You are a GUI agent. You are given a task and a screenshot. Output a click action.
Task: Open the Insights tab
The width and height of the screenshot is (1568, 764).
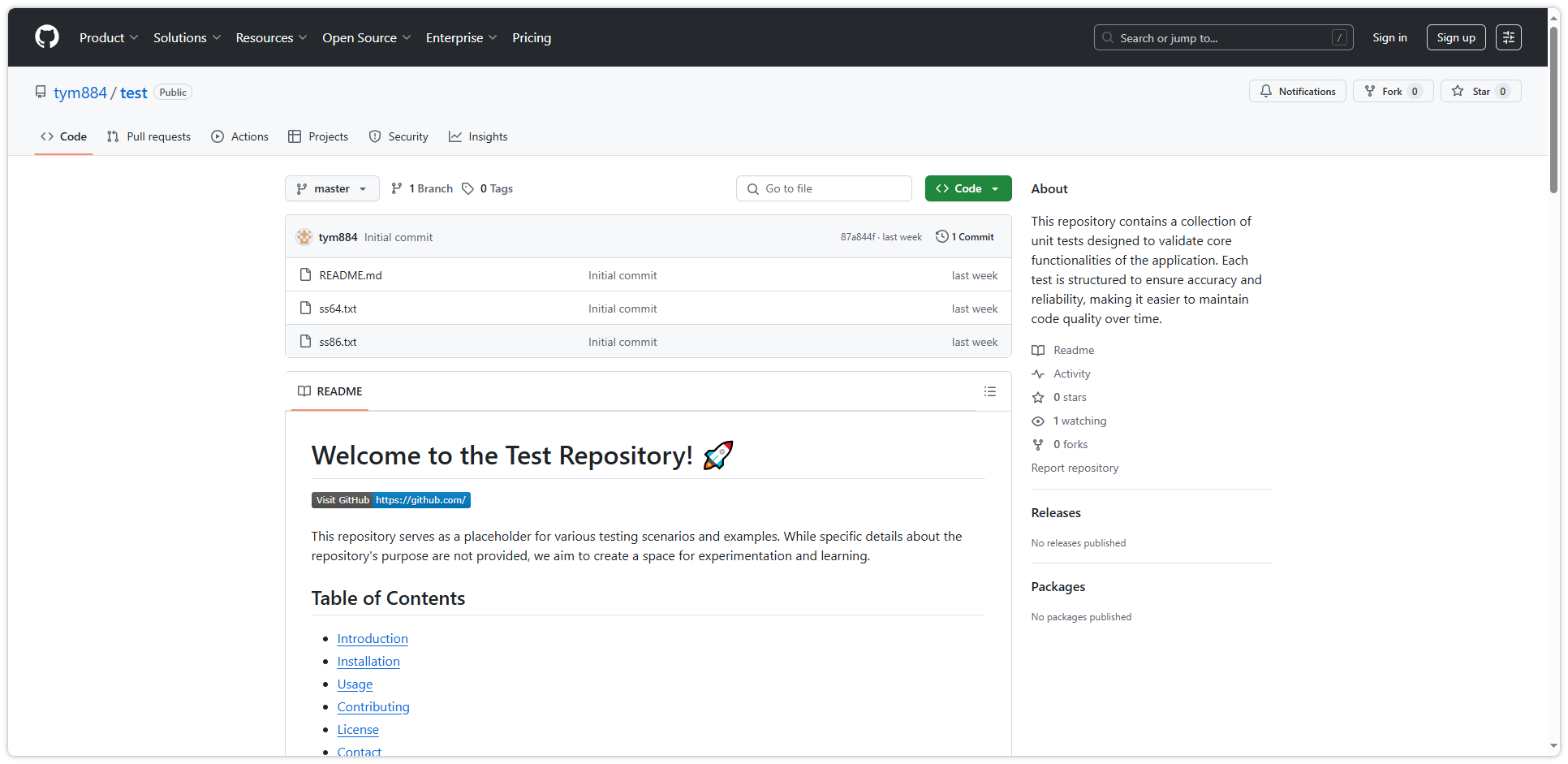pos(478,136)
